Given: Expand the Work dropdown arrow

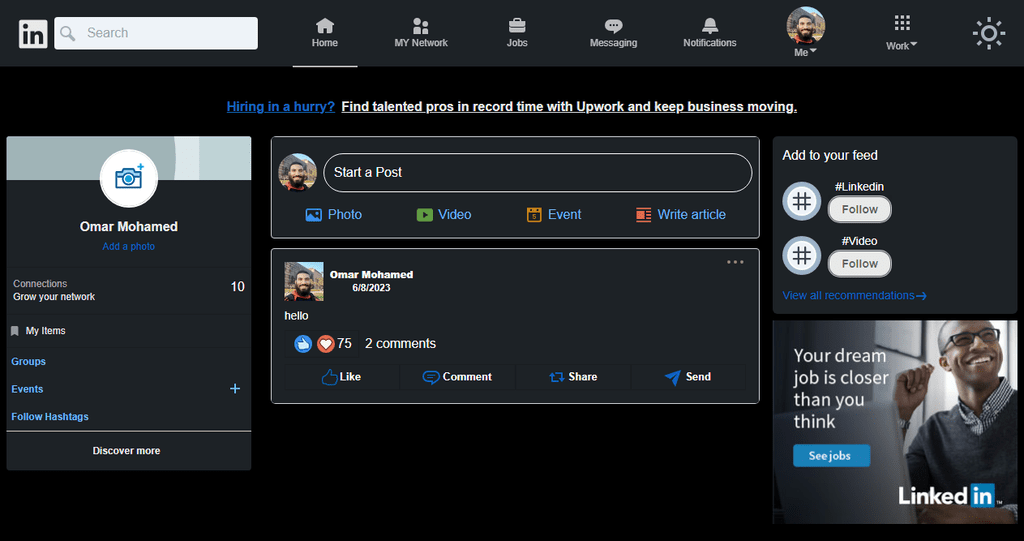Looking at the screenshot, I should (x=914, y=44).
